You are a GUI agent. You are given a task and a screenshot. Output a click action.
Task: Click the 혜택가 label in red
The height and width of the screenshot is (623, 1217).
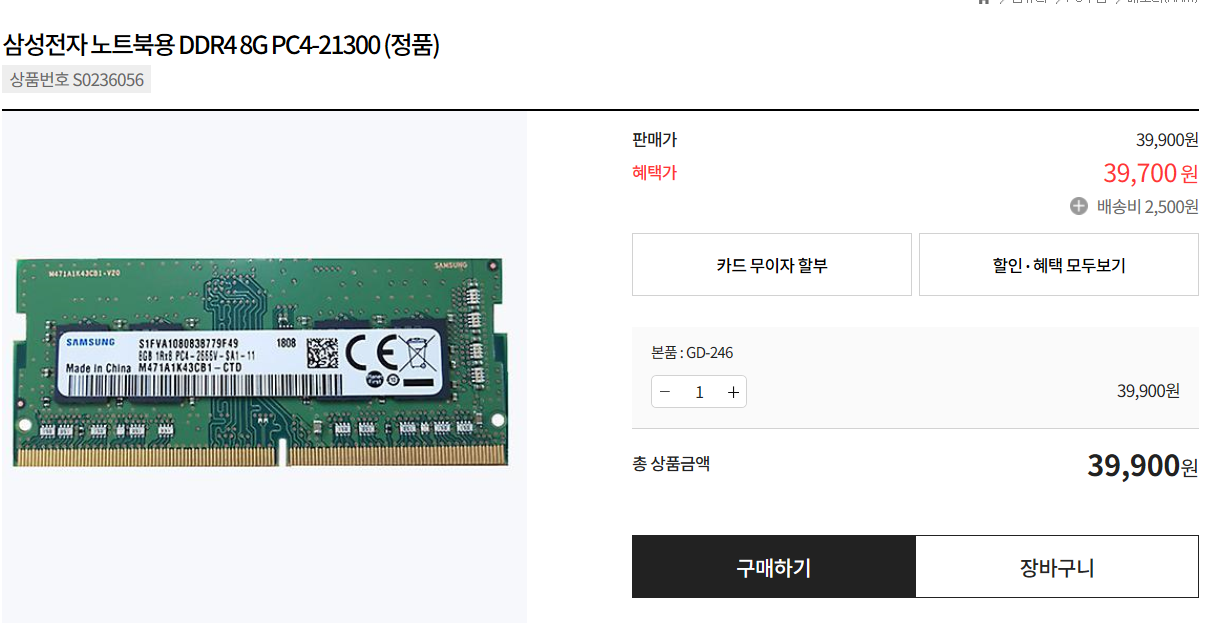click(x=654, y=172)
